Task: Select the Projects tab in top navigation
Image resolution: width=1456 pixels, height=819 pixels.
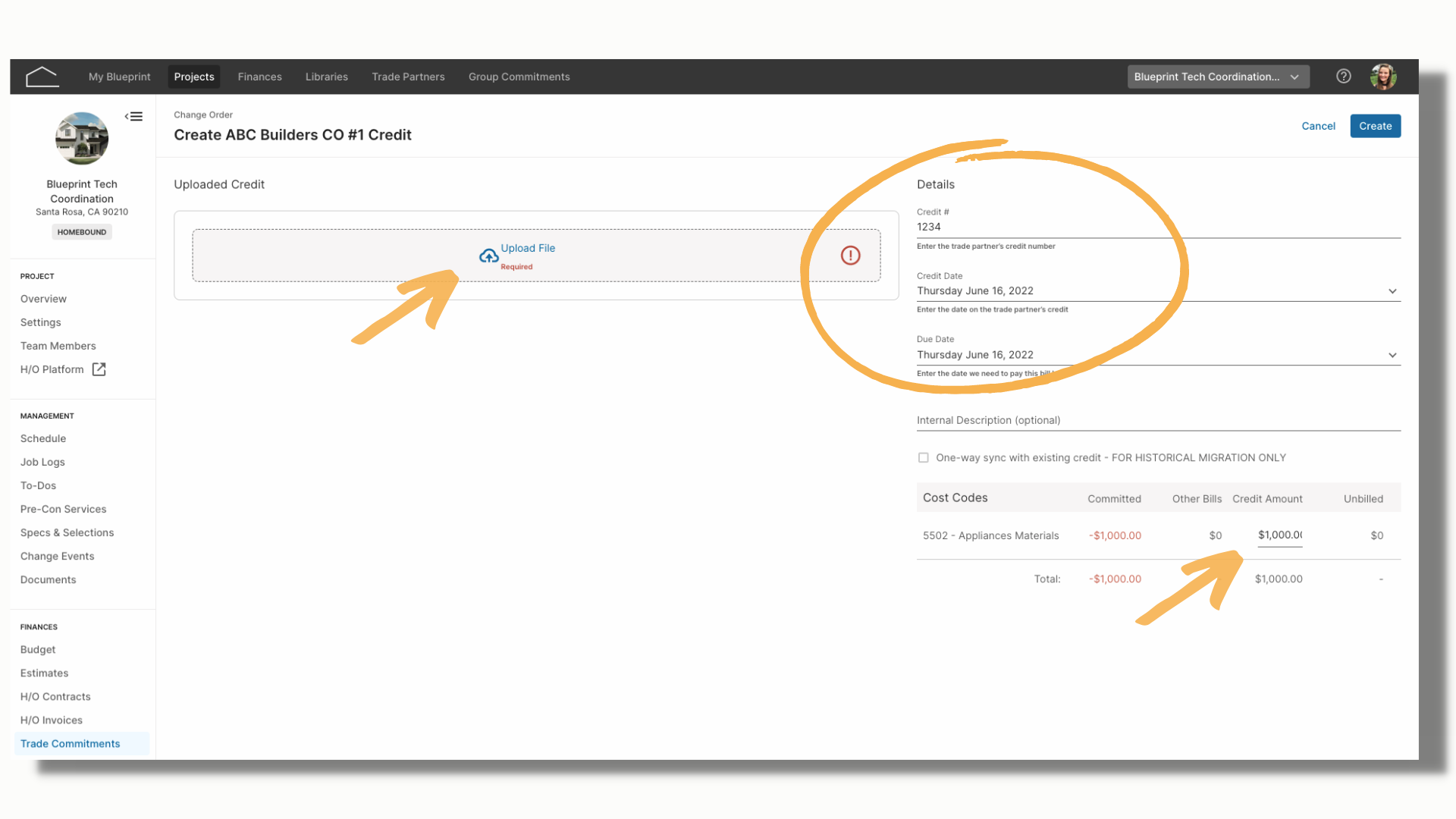Action: tap(194, 77)
